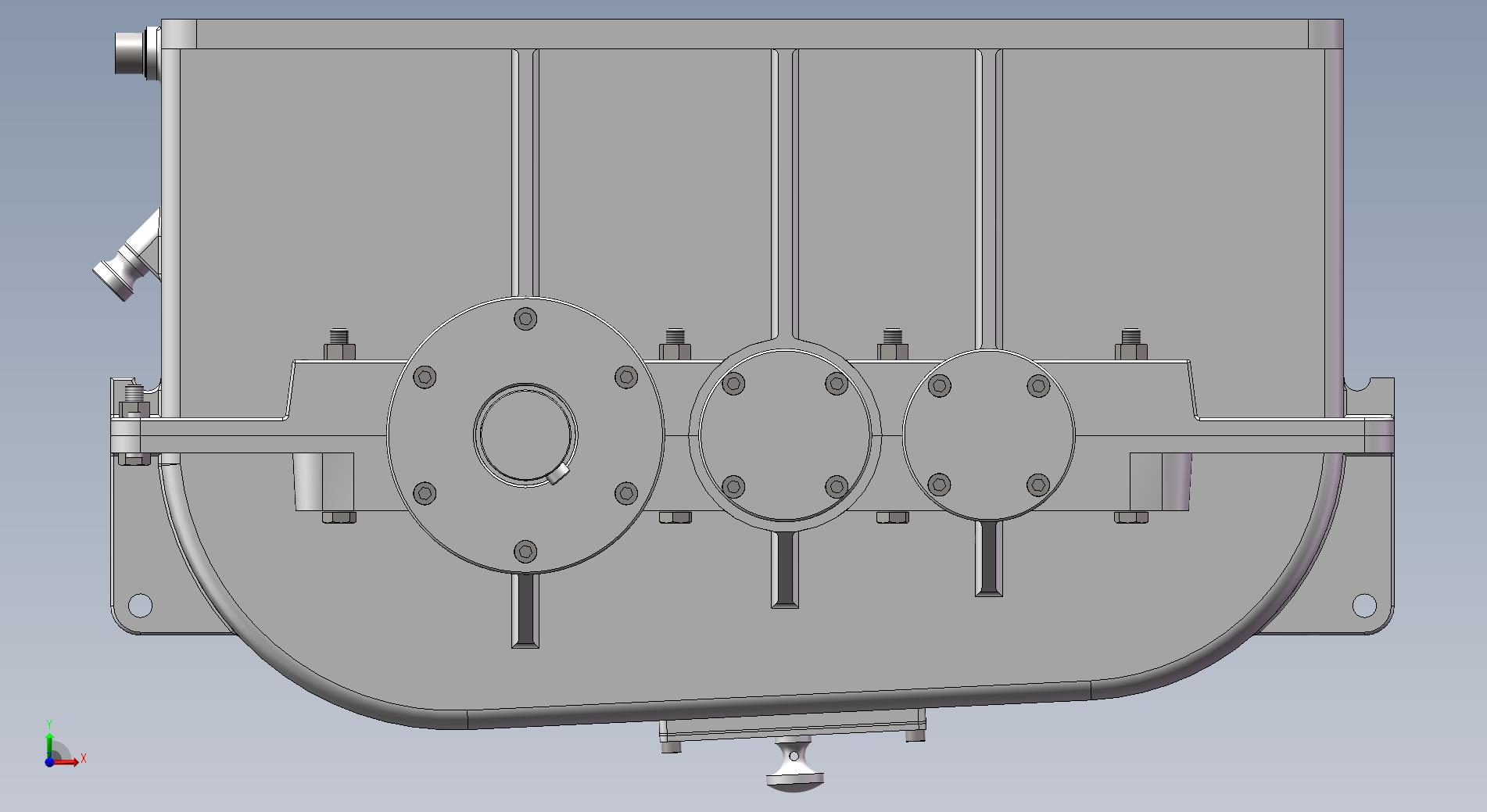
Task: Select the keyway notch on the shaft bore
Action: pyautogui.click(x=557, y=474)
